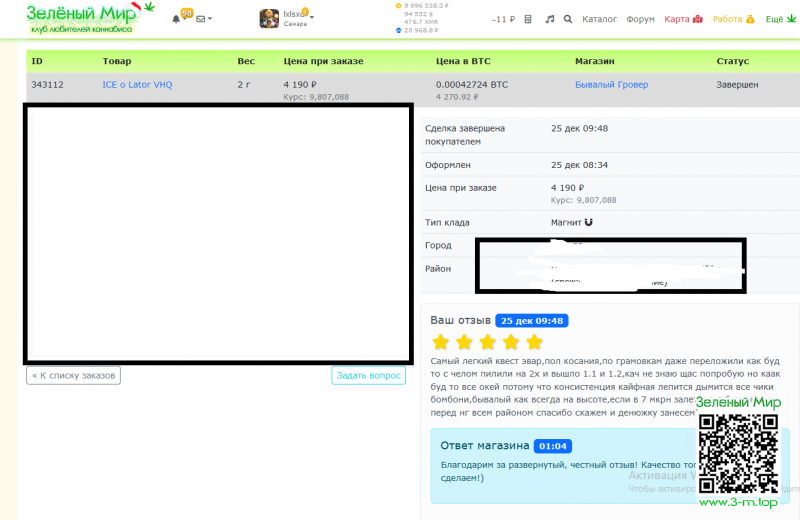
Task: Click the magnet icon beside Магнит
Action: [x=588, y=222]
